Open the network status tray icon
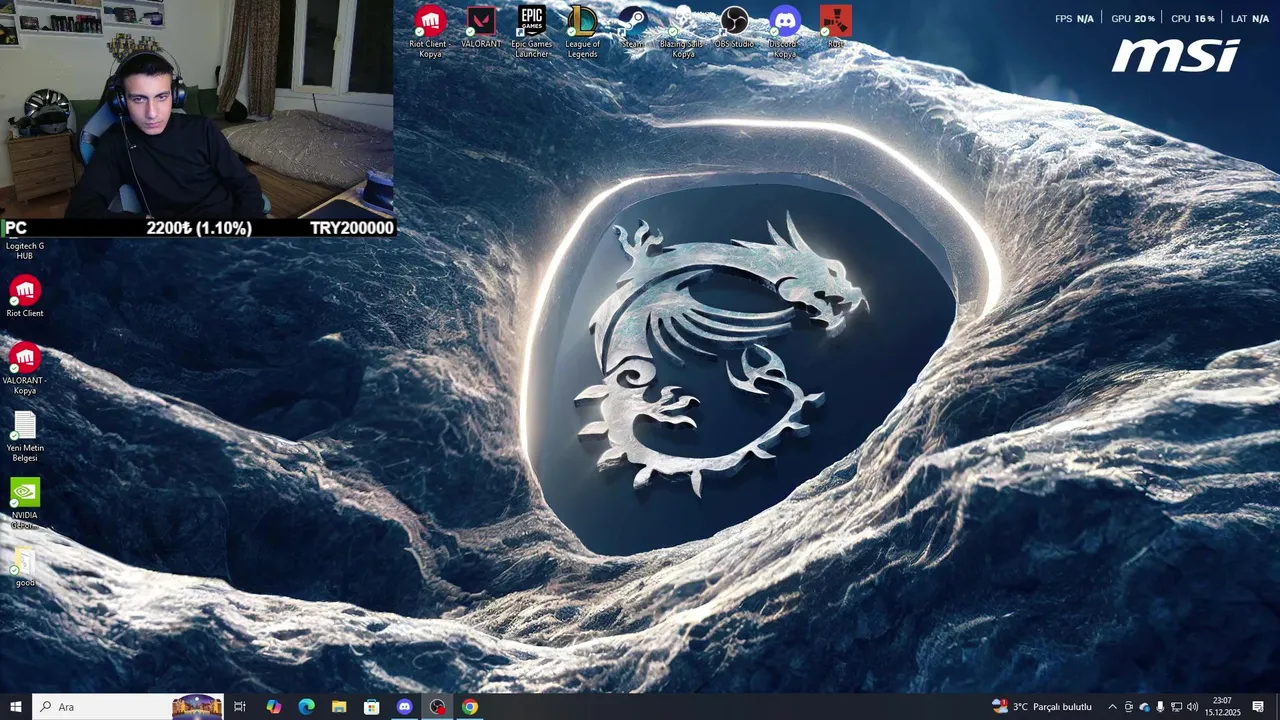This screenshot has height=720, width=1280. pyautogui.click(x=1176, y=707)
